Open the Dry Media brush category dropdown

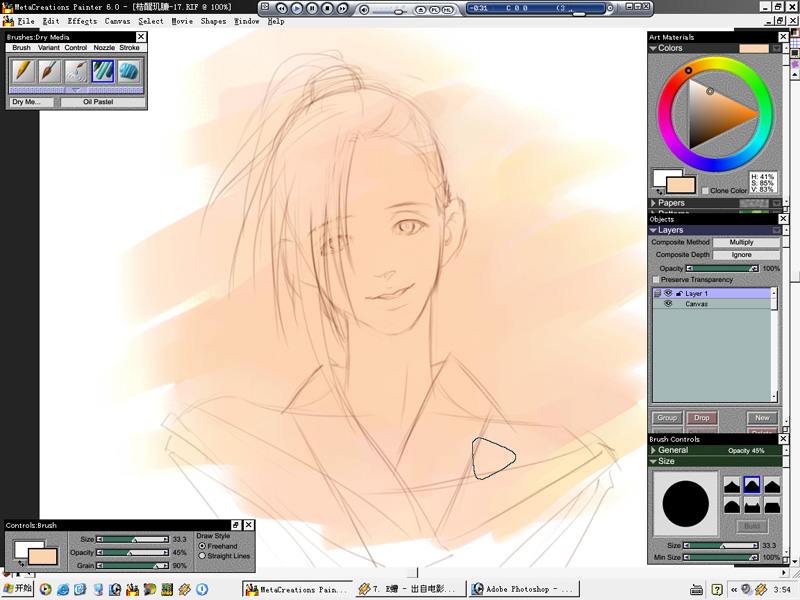pos(32,102)
